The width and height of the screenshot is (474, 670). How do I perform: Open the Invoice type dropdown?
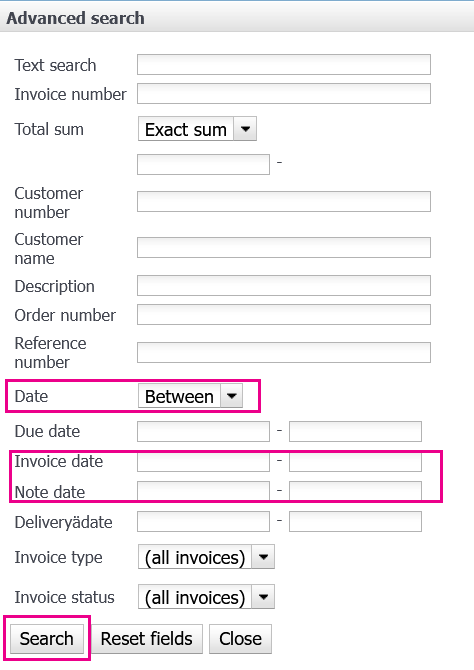[206, 557]
